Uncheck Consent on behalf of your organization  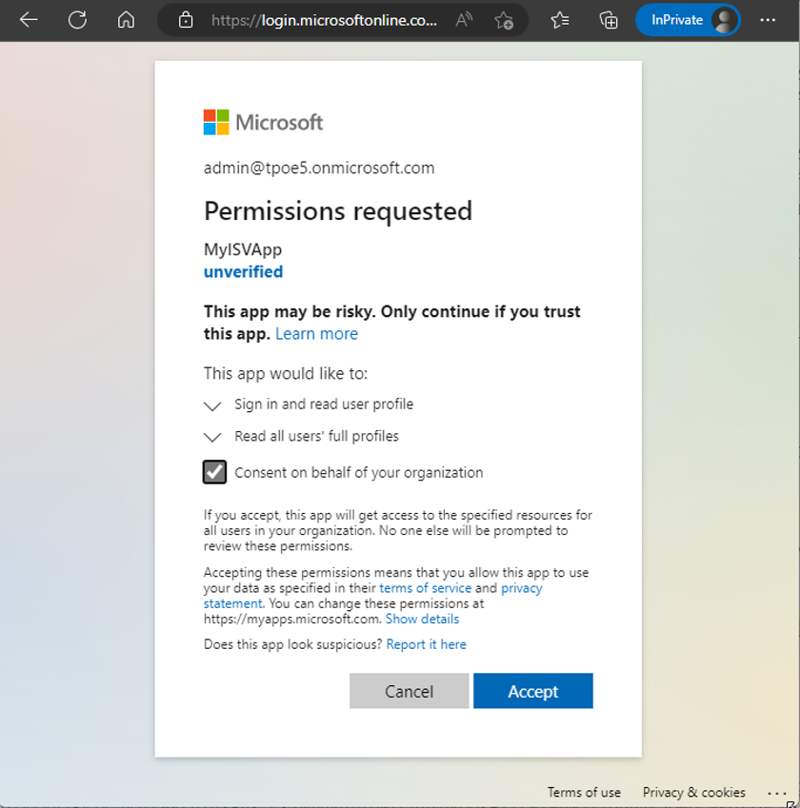[x=214, y=472]
